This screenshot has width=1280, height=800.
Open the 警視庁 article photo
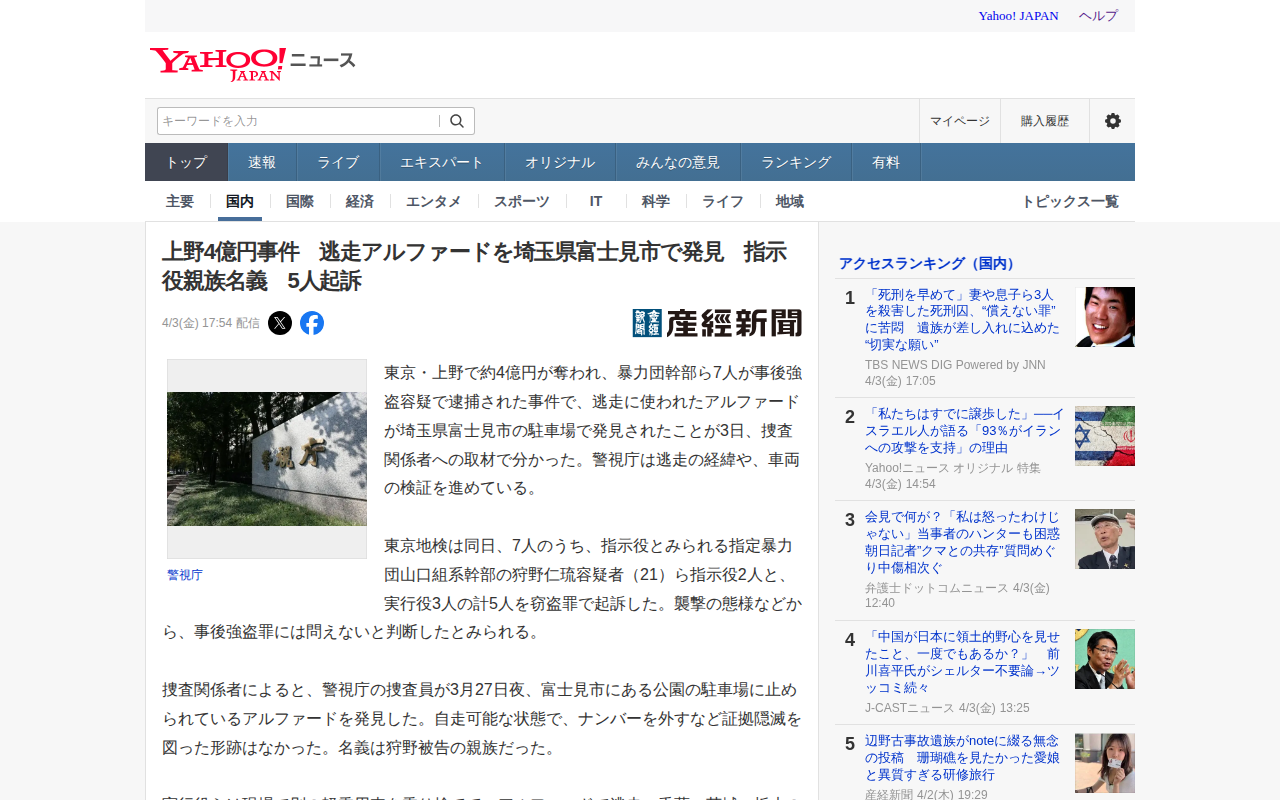coord(267,459)
